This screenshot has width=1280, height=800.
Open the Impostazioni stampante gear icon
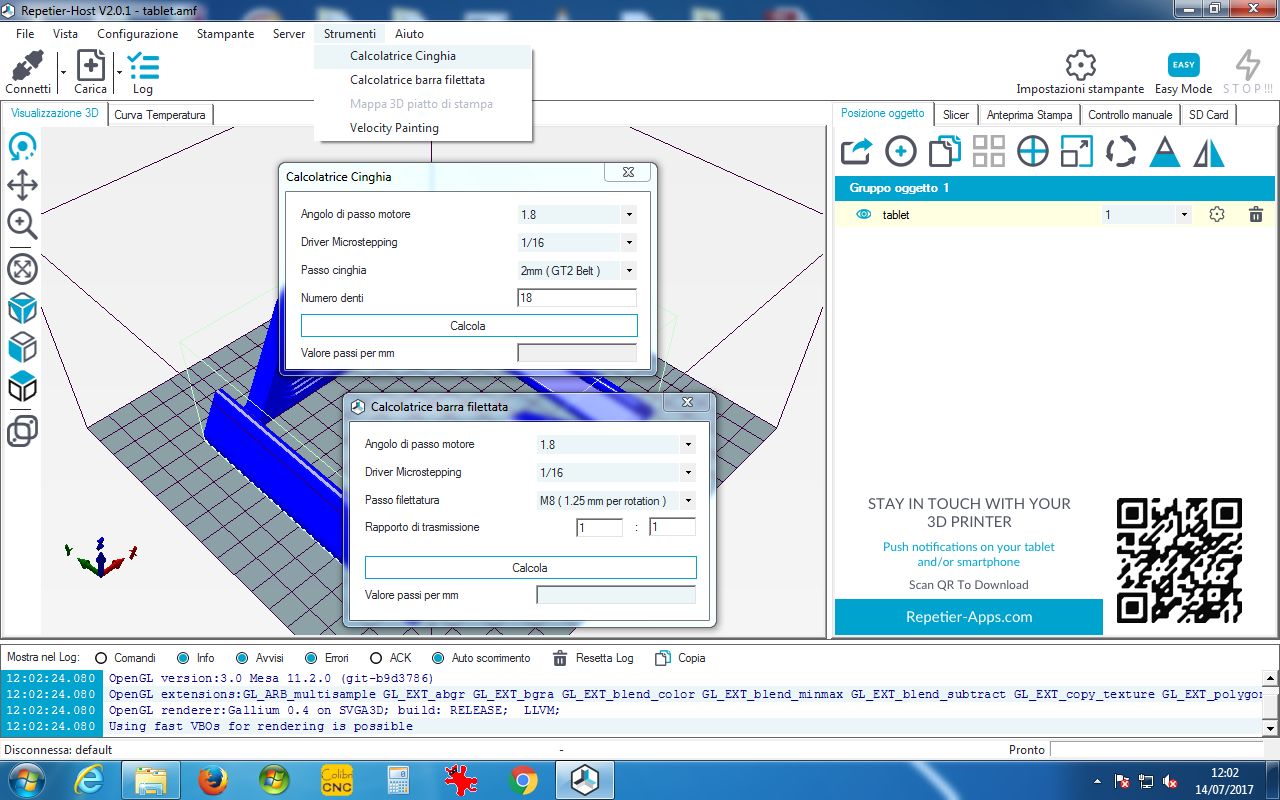(x=1080, y=66)
